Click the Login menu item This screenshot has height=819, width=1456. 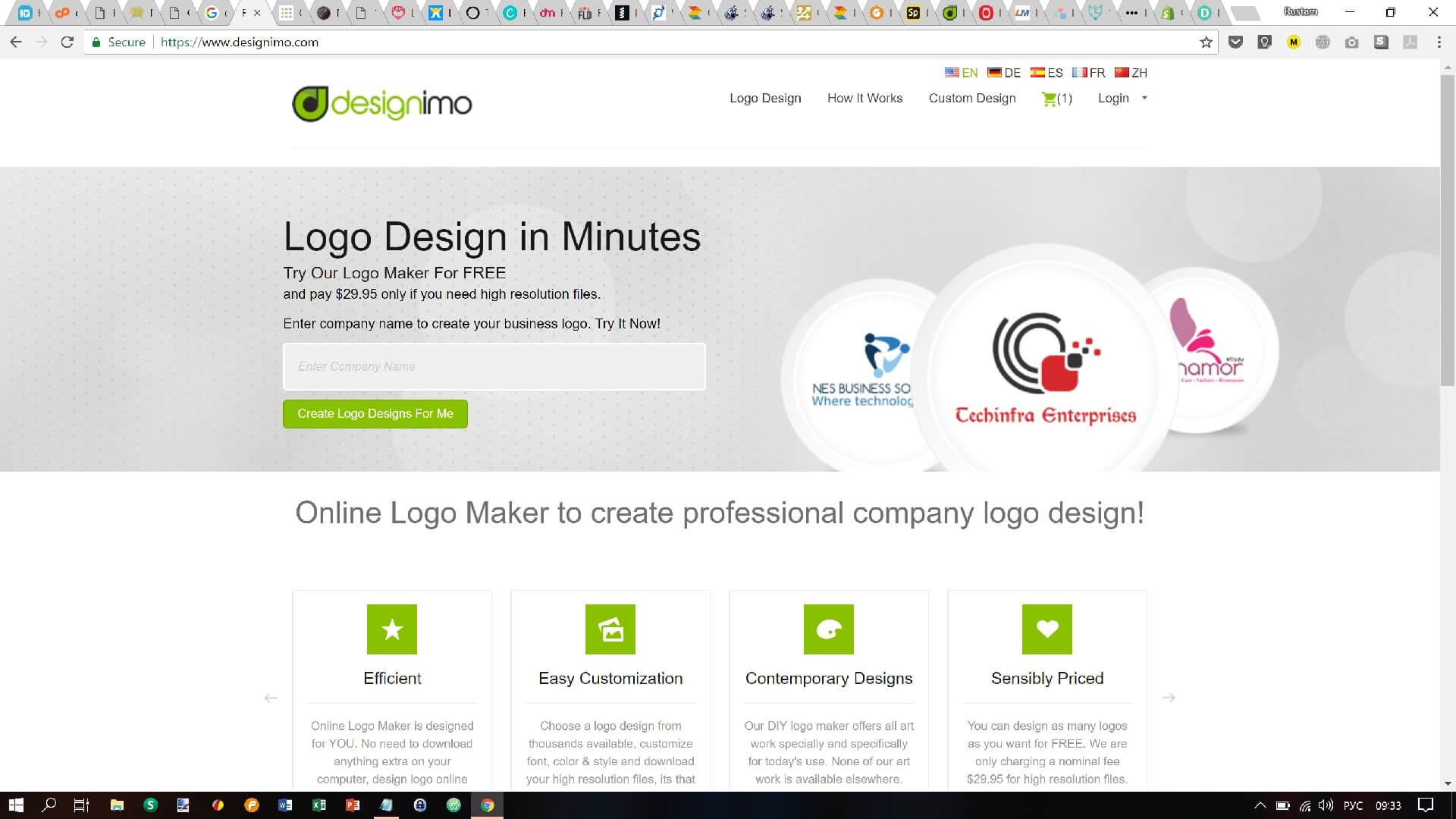pos(1113,99)
